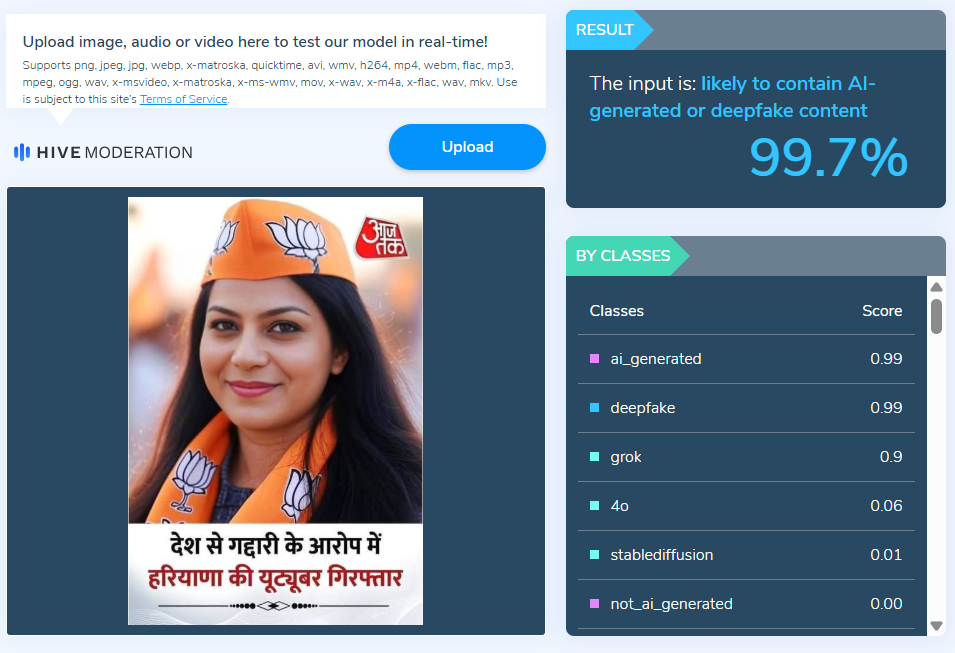
Task: Select the BY CLASSES panel tab header
Action: point(627,256)
